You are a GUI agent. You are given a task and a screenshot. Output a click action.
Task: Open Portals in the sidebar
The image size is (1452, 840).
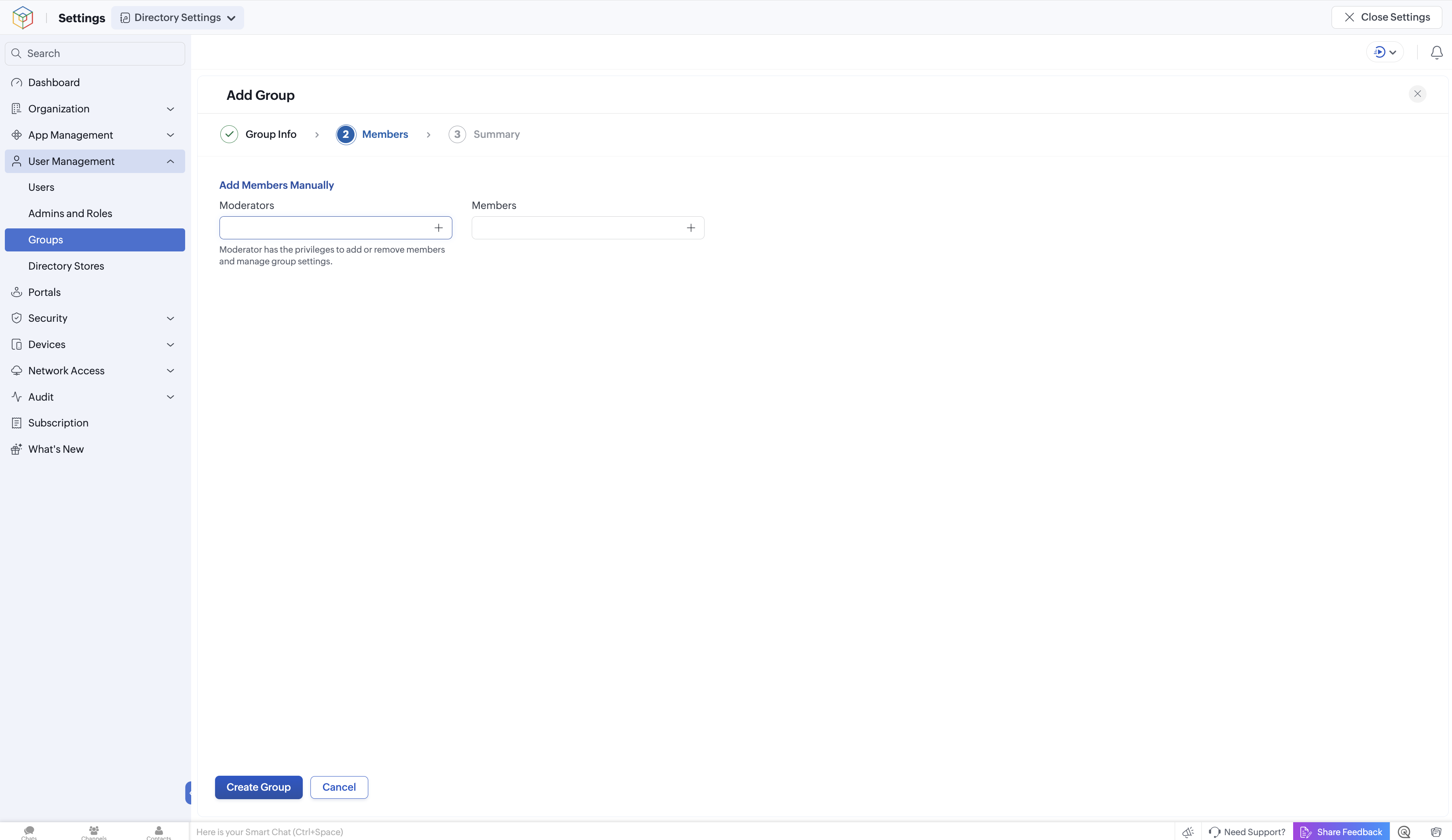click(x=95, y=292)
